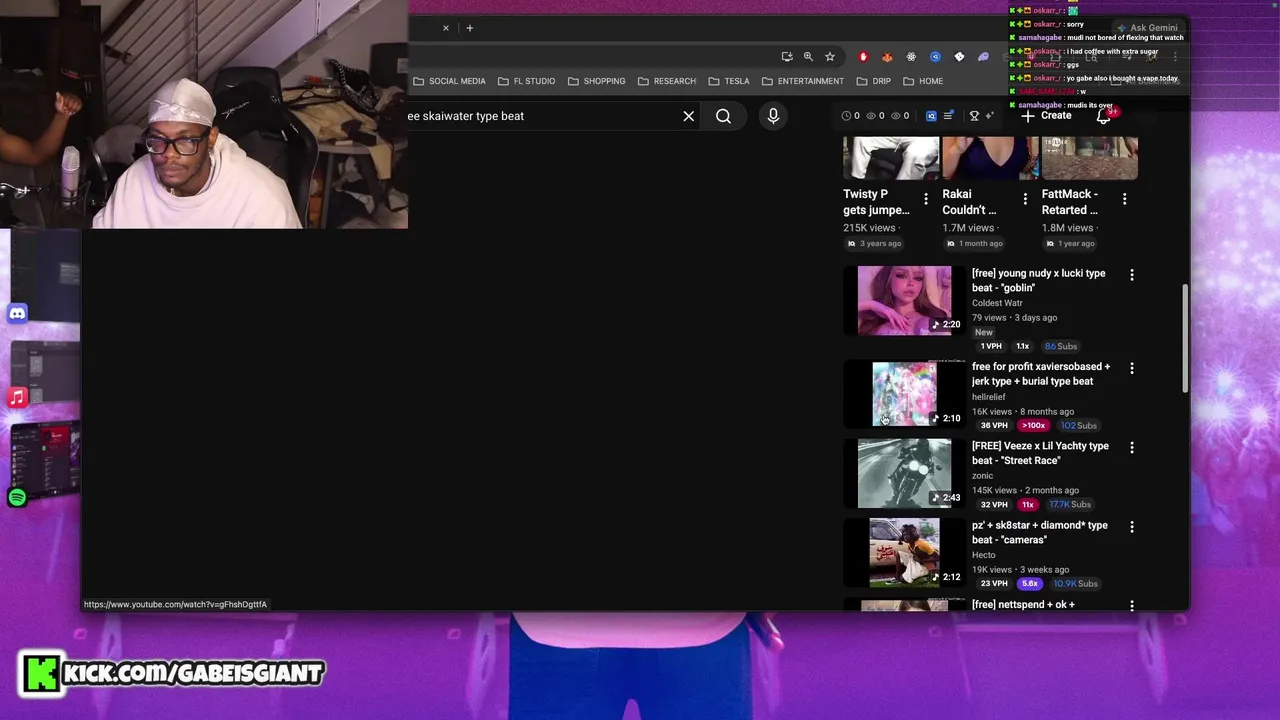The width and height of the screenshot is (1280, 720).
Task: Open the blue vidIQ extension icon
Action: tap(935, 57)
